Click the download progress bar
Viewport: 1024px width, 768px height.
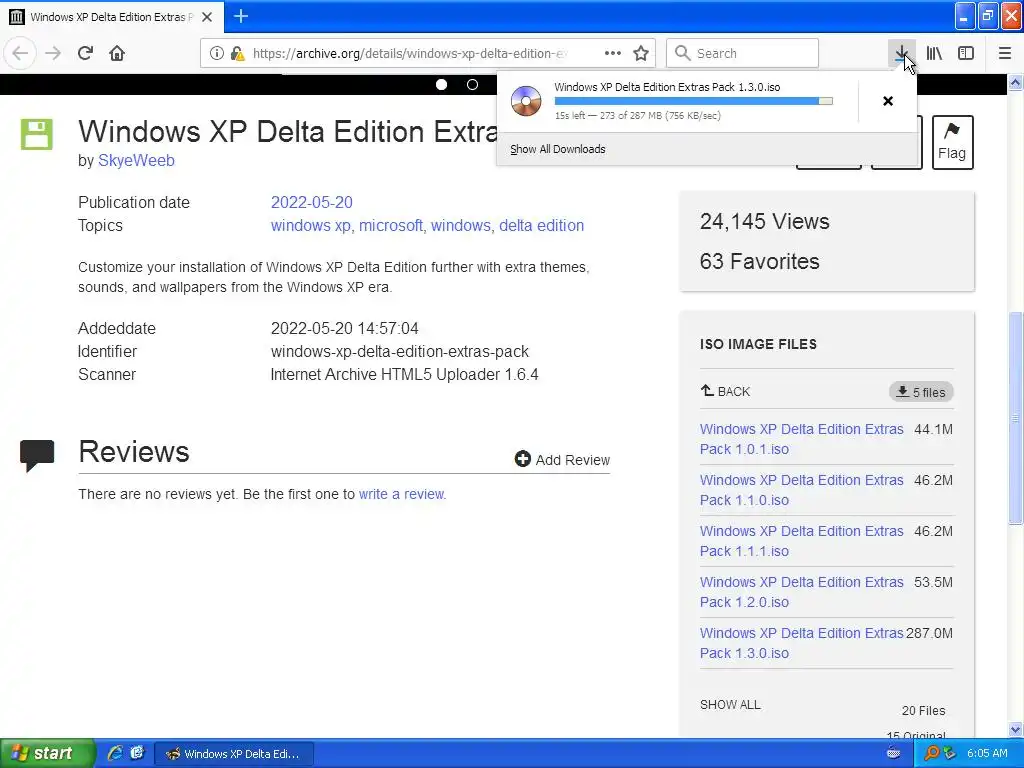click(694, 101)
